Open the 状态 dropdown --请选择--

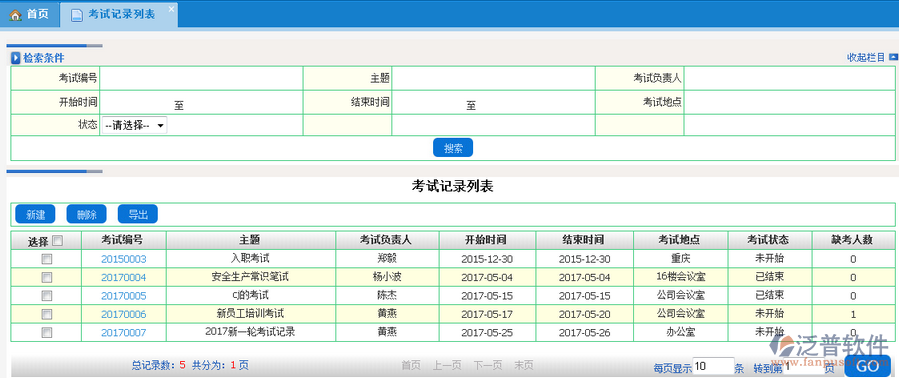tap(134, 125)
